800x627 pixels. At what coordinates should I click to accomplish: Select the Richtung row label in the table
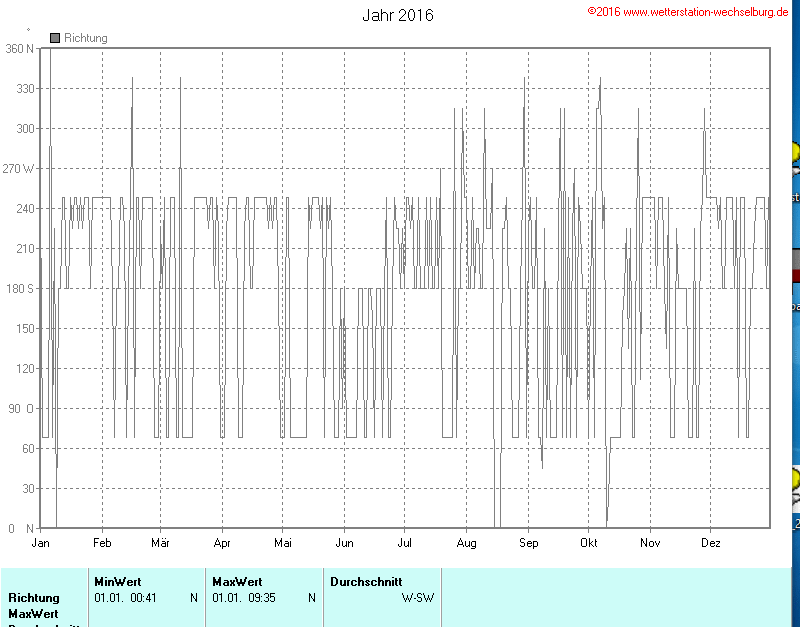click(34, 597)
